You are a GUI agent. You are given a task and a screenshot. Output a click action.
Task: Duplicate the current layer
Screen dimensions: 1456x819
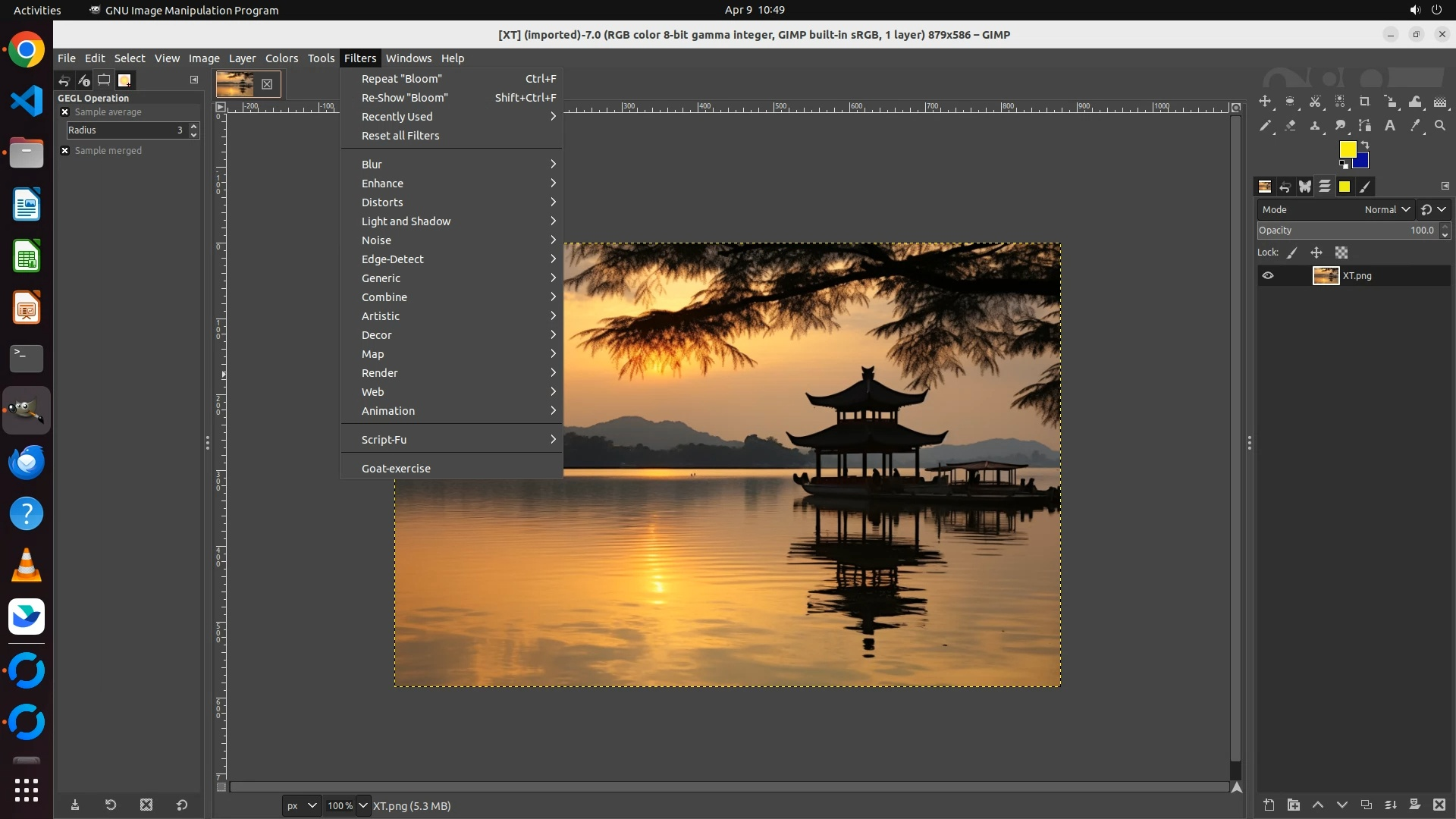coord(1366,805)
